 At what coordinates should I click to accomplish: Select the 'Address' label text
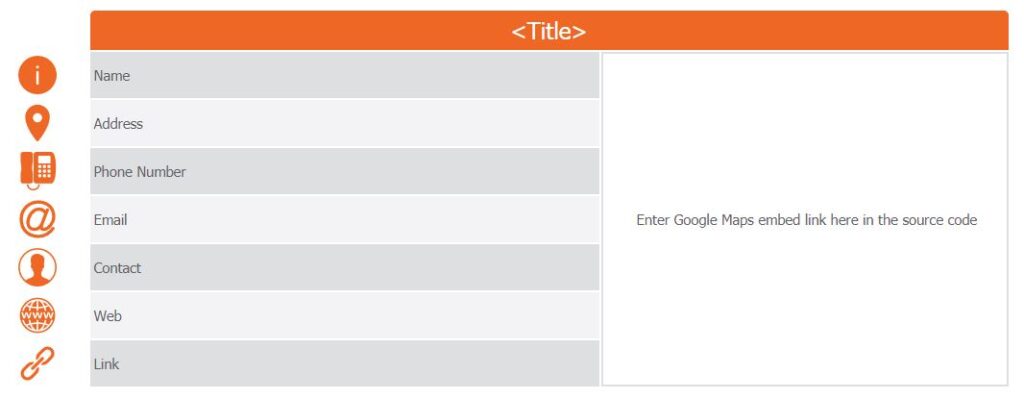click(118, 123)
